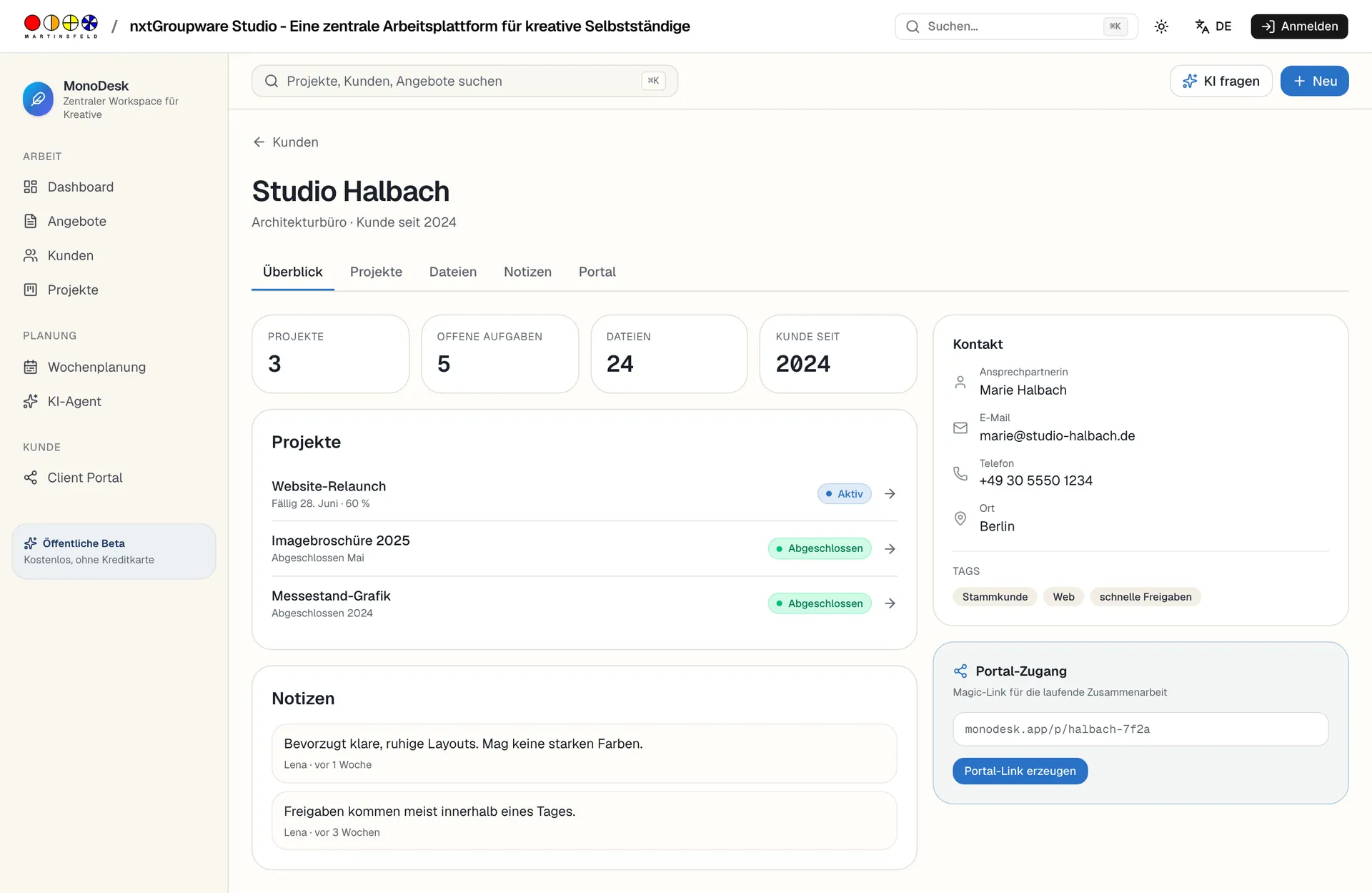Switch to the Notizen tab
Image resolution: width=1372 pixels, height=893 pixels.
pos(527,272)
